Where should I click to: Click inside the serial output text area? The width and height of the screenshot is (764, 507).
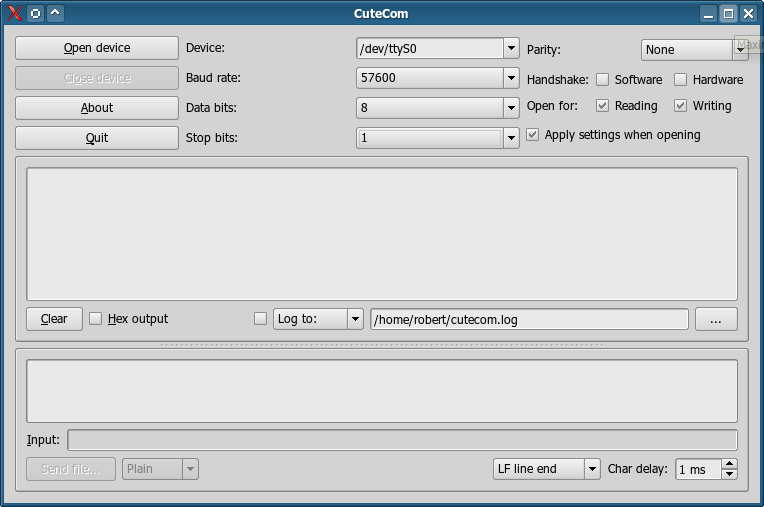point(382,234)
